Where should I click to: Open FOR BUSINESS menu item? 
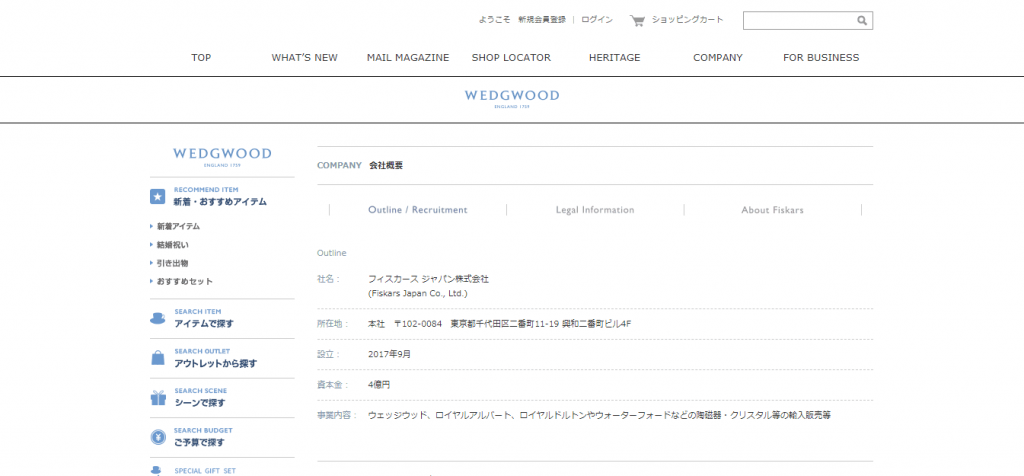point(821,57)
